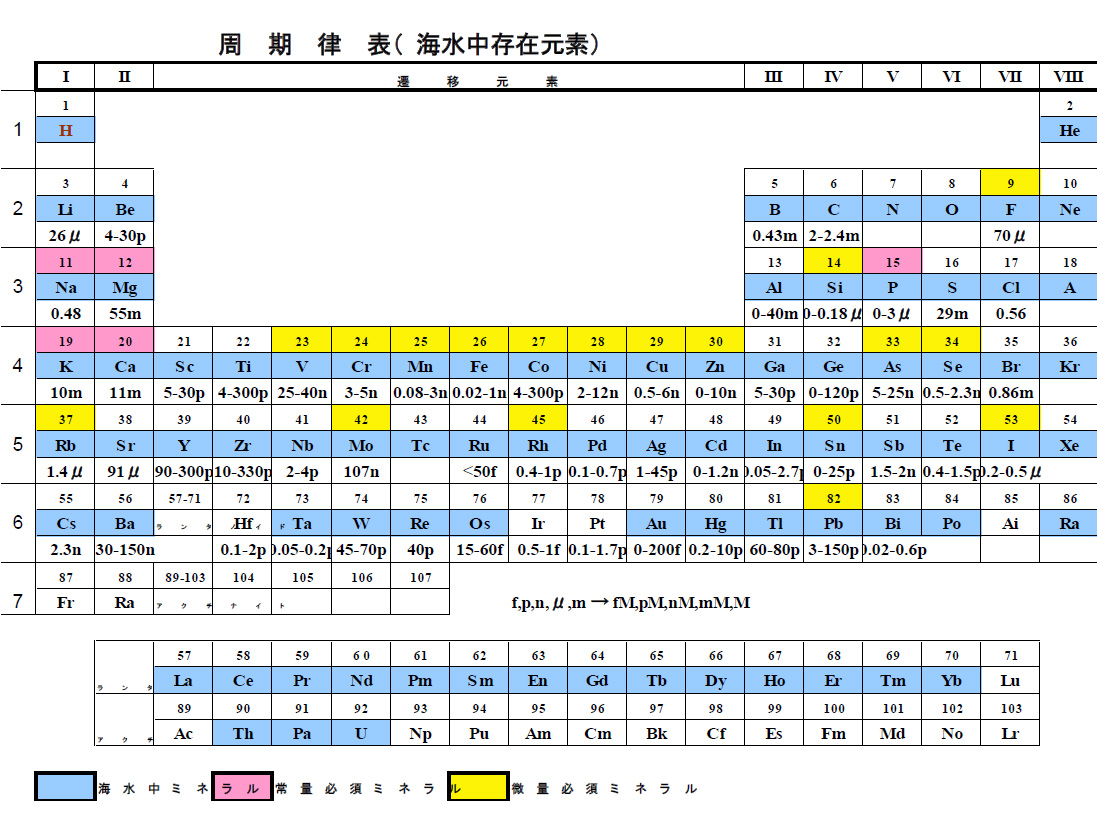Click the thallium concentration 60-80p
Image resolution: width=1097 pixels, height=820 pixels.
(x=774, y=550)
